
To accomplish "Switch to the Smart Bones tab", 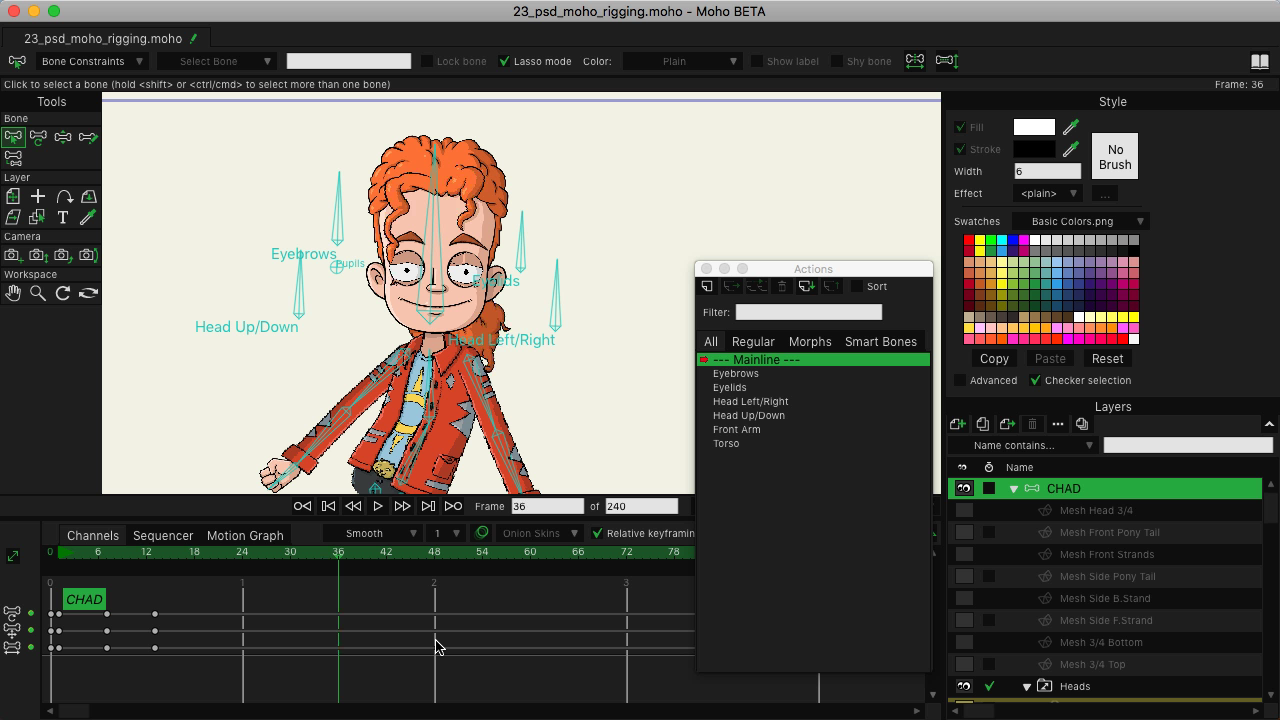I will [881, 342].
